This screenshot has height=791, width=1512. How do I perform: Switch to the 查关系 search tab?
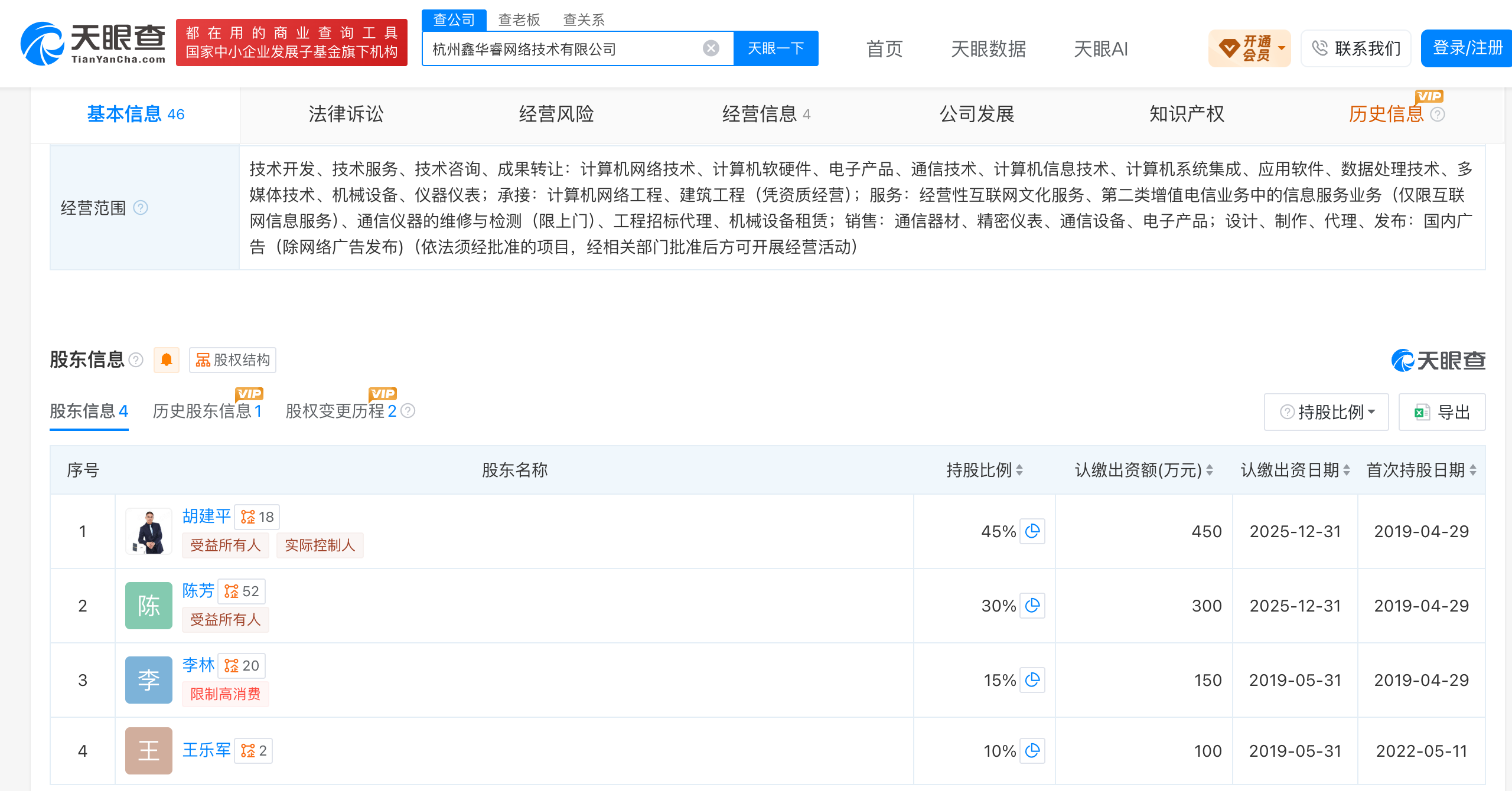coord(584,20)
